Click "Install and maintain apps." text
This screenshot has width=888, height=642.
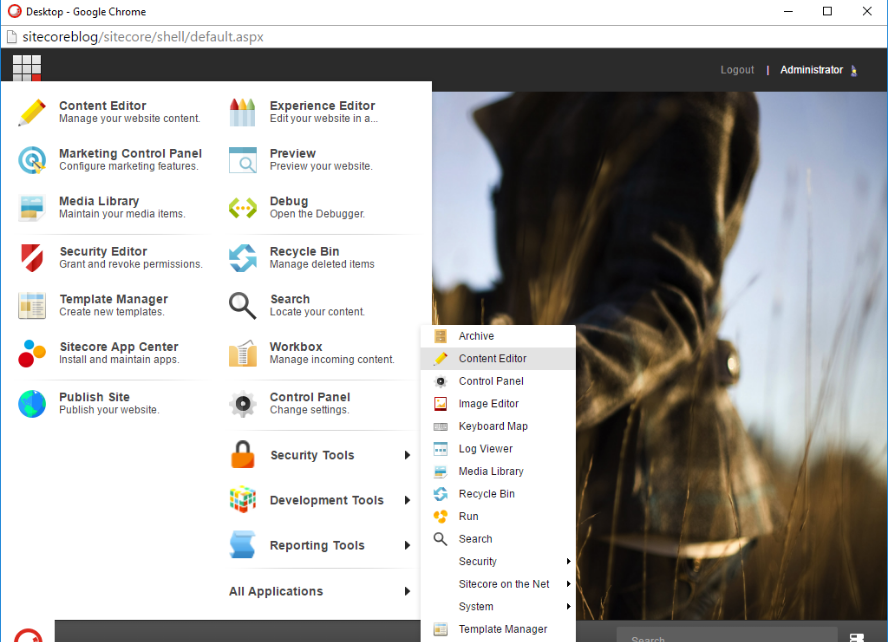(119, 359)
